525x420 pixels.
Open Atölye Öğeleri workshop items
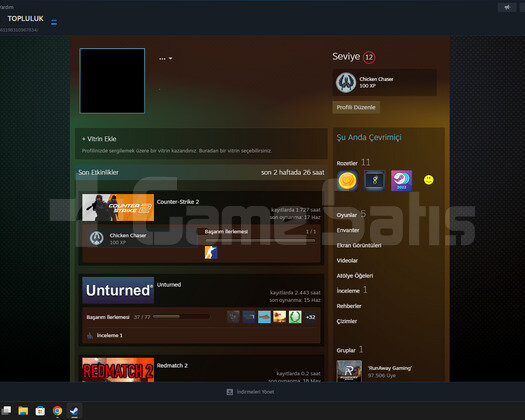(x=355, y=276)
